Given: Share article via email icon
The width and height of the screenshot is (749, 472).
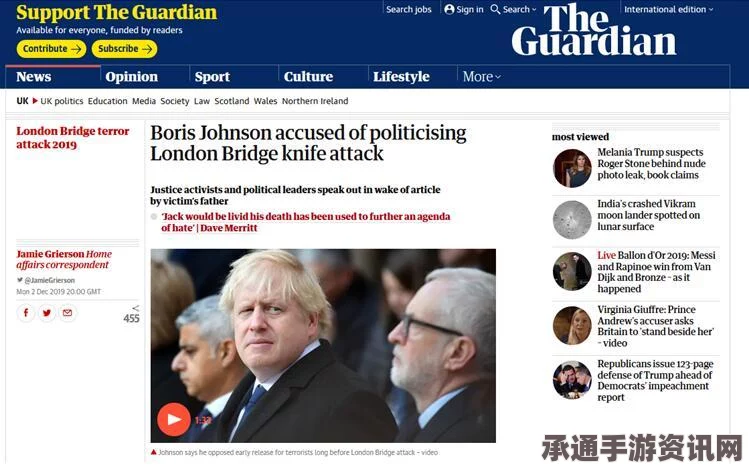Looking at the screenshot, I should point(67,313).
